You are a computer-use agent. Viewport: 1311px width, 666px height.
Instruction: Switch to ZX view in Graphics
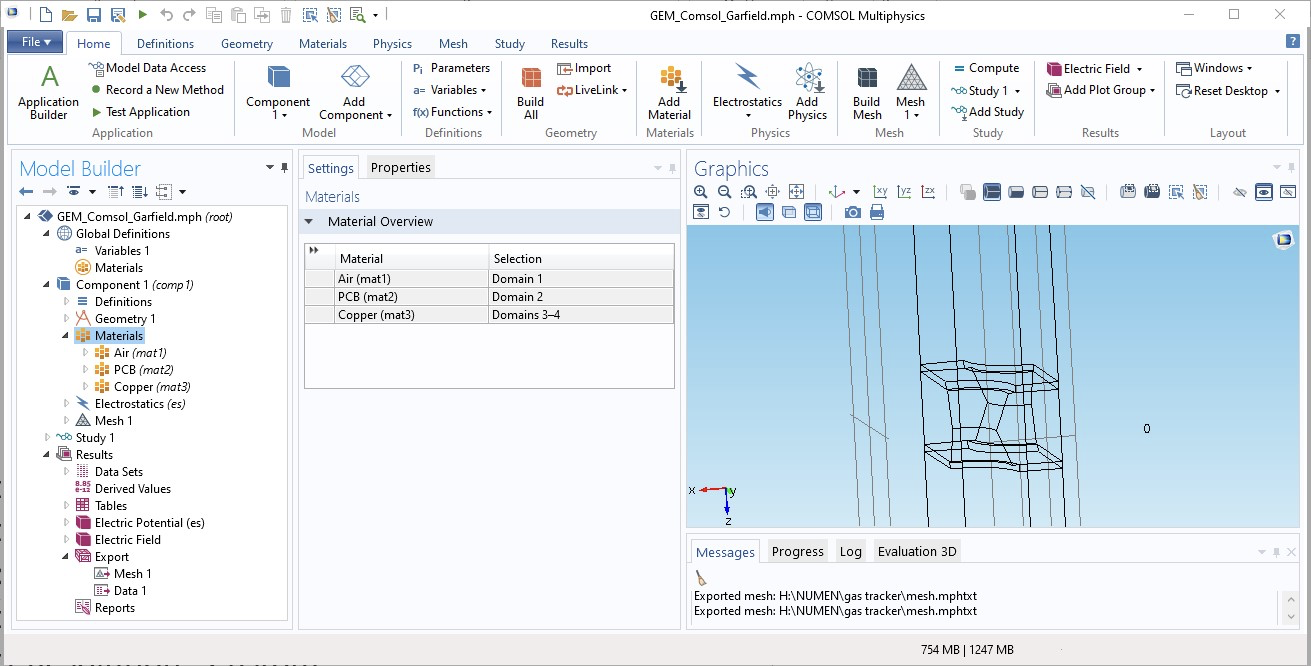point(928,191)
